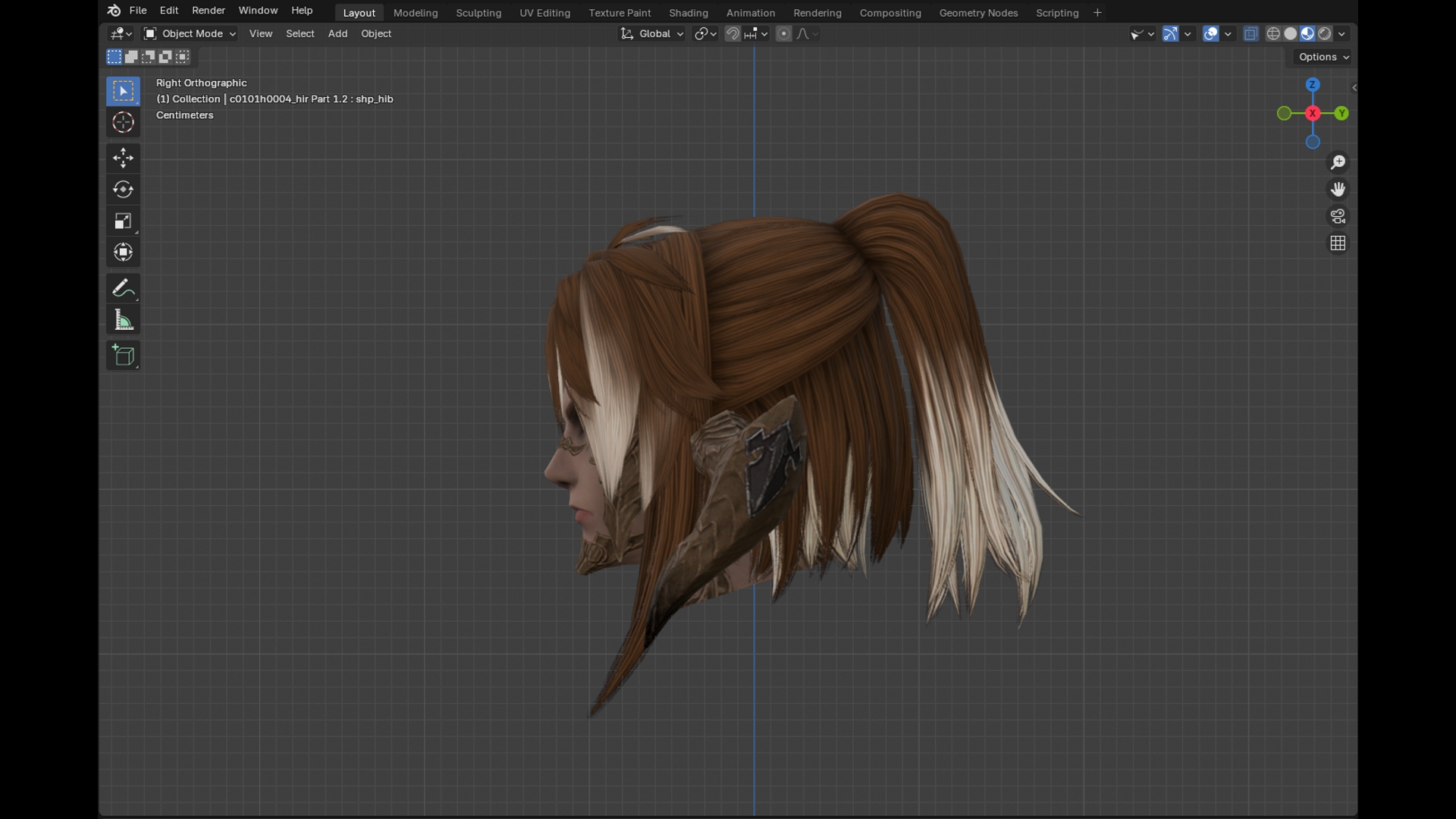The image size is (1456, 819).
Task: Toggle proportional editing on
Action: [784, 34]
